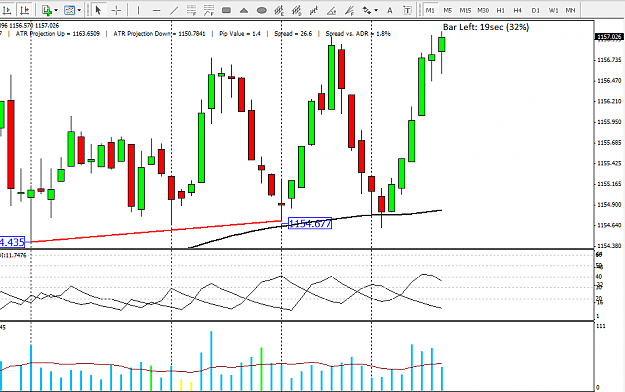Select the Fibonacci Retracement tool

[x=208, y=10]
